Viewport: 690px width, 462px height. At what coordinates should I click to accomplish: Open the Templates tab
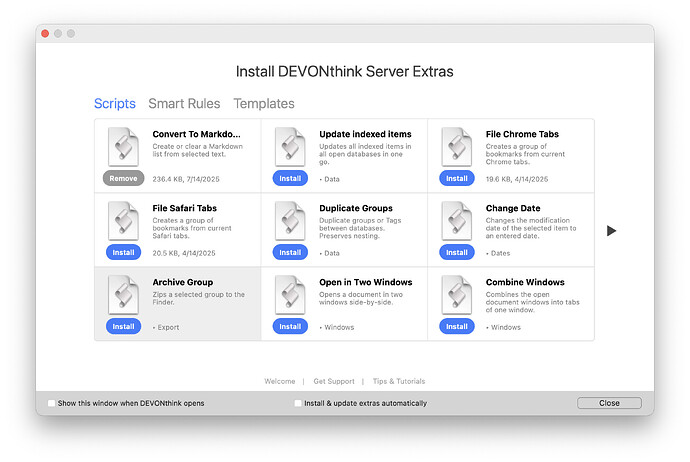coord(264,103)
